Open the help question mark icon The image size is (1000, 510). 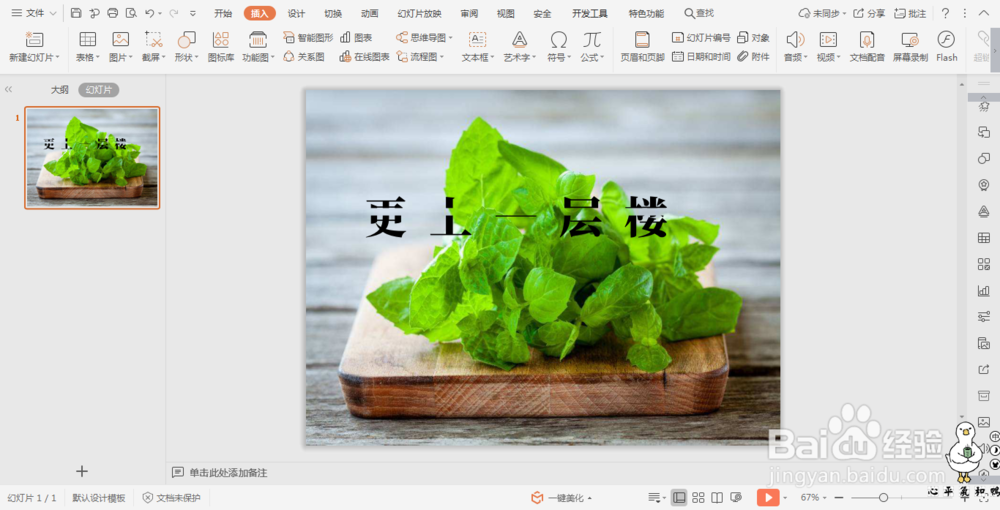click(x=945, y=13)
